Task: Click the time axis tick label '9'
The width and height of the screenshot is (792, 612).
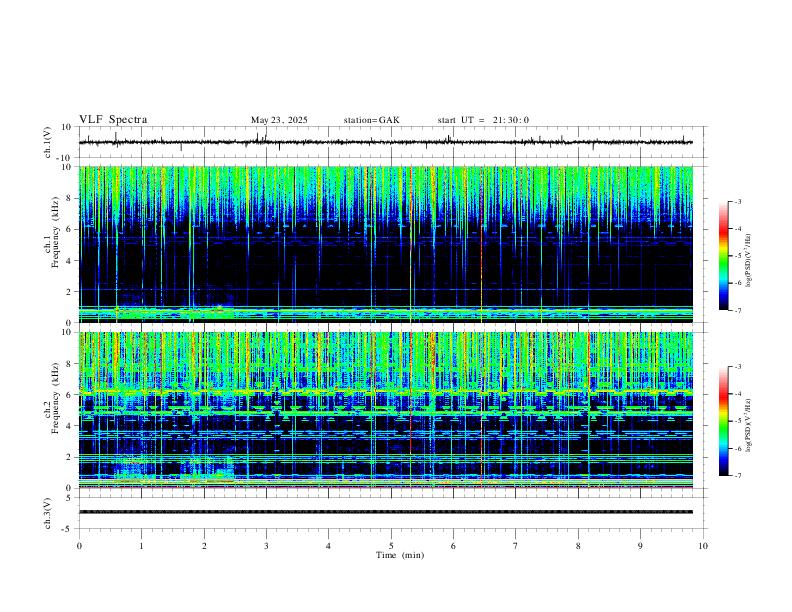Action: tap(640, 546)
